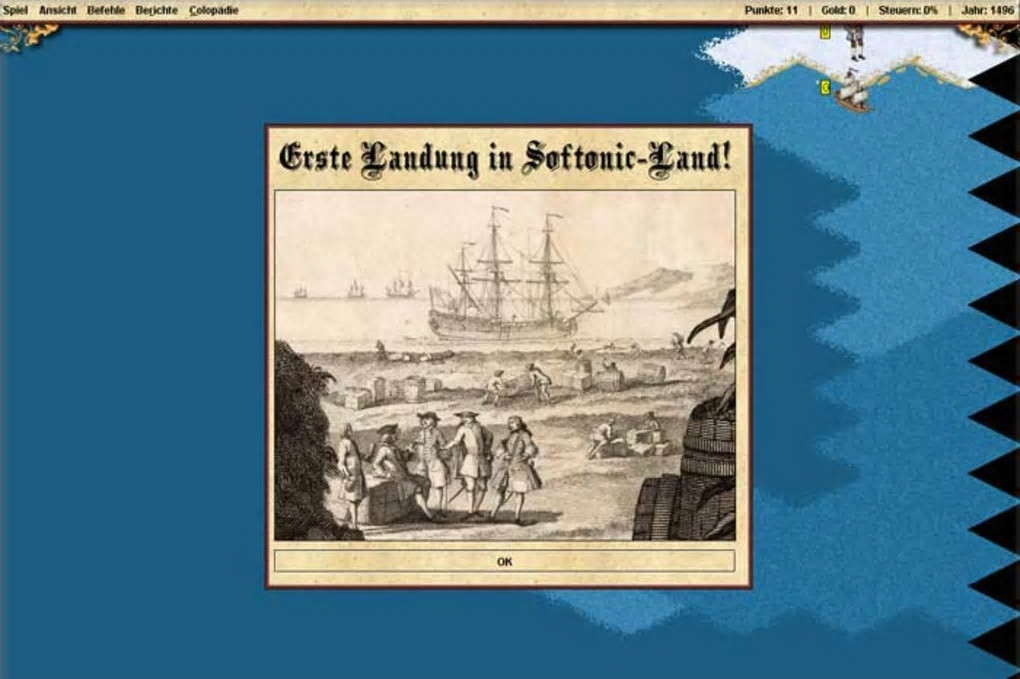This screenshot has width=1020, height=679.
Task: Click the landing engraving picture in the dialog
Action: [505, 366]
